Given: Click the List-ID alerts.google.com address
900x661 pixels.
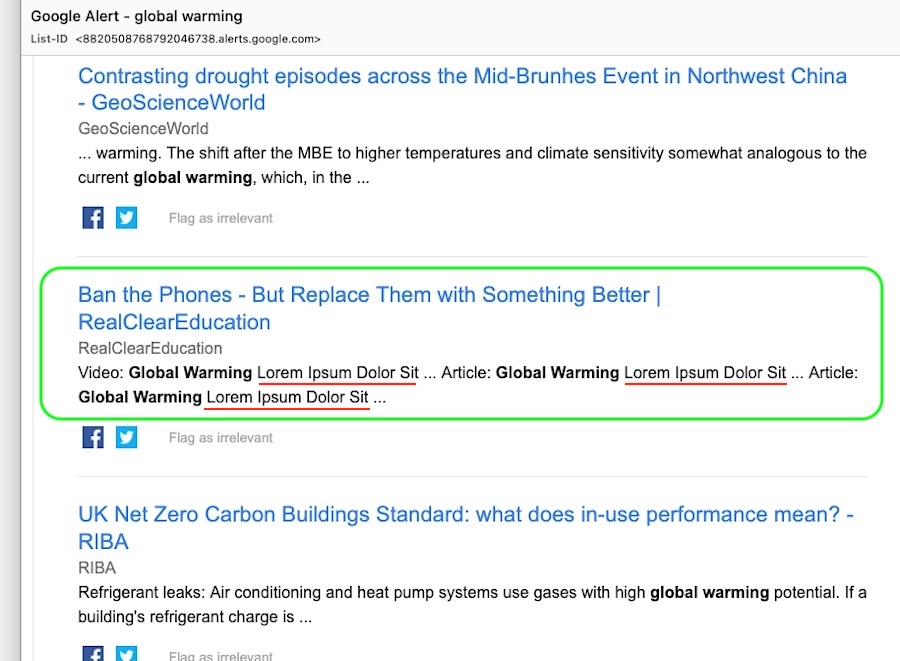Looking at the screenshot, I should (198, 39).
